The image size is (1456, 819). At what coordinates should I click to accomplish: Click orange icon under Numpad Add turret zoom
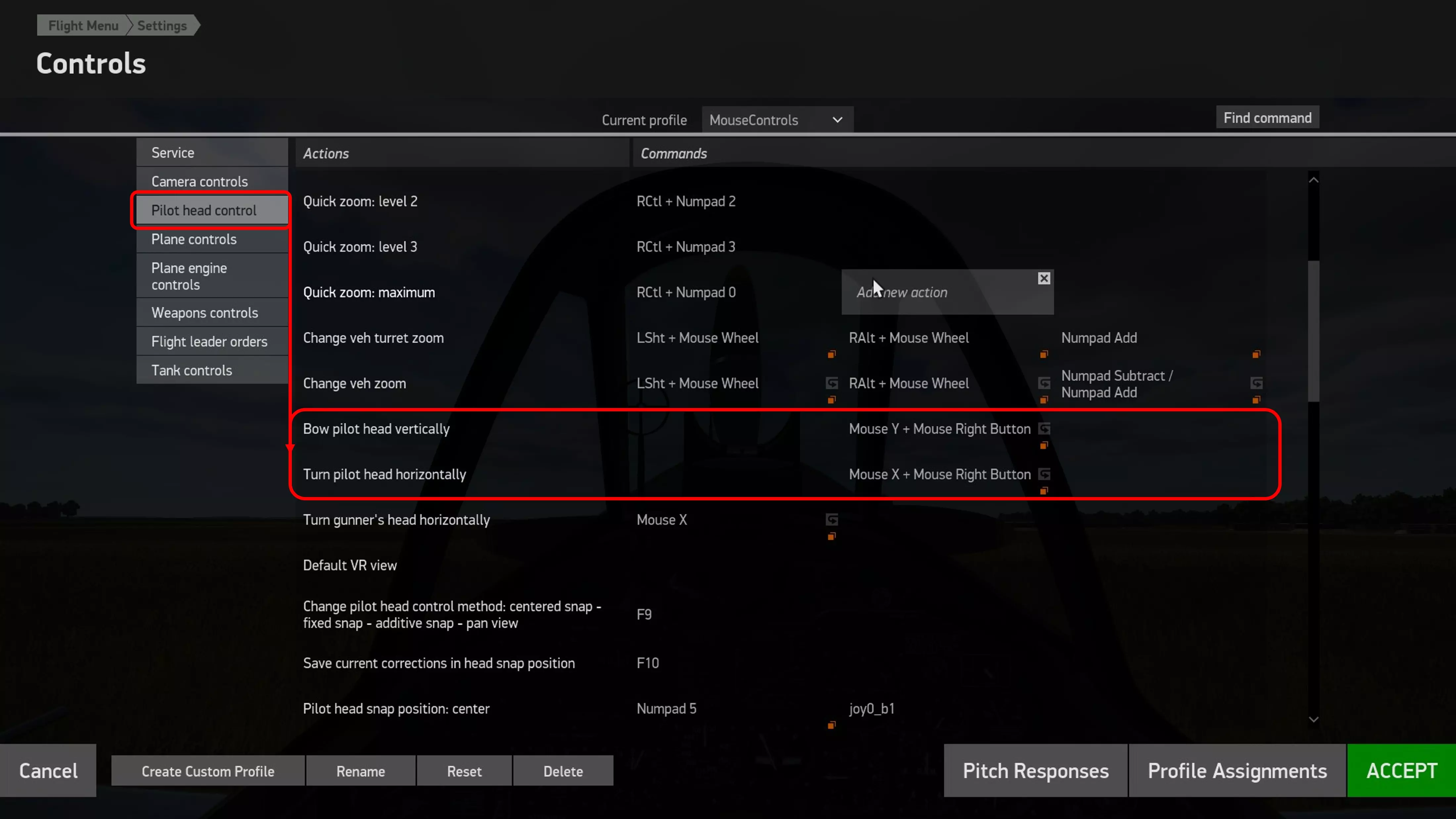coord(1255,354)
